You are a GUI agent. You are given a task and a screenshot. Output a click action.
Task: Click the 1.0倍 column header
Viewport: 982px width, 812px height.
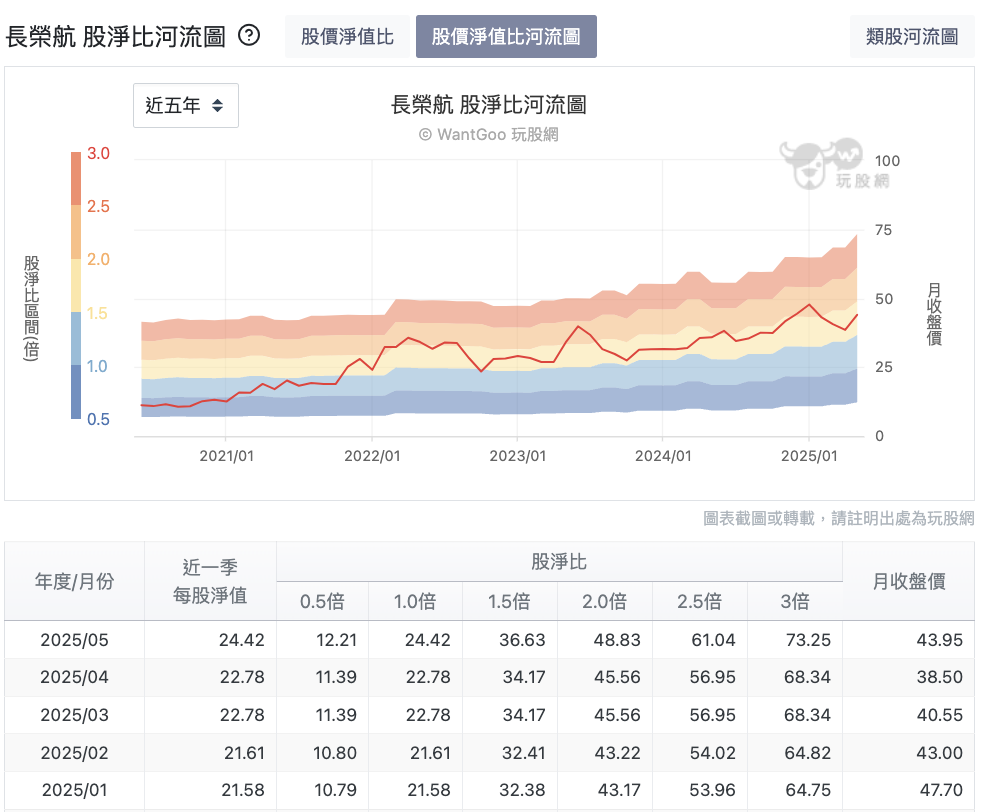point(415,602)
